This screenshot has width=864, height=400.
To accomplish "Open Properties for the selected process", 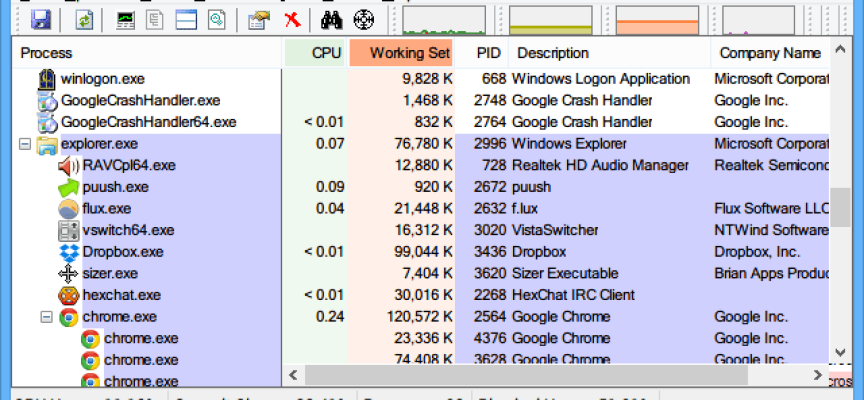I will pos(258,20).
